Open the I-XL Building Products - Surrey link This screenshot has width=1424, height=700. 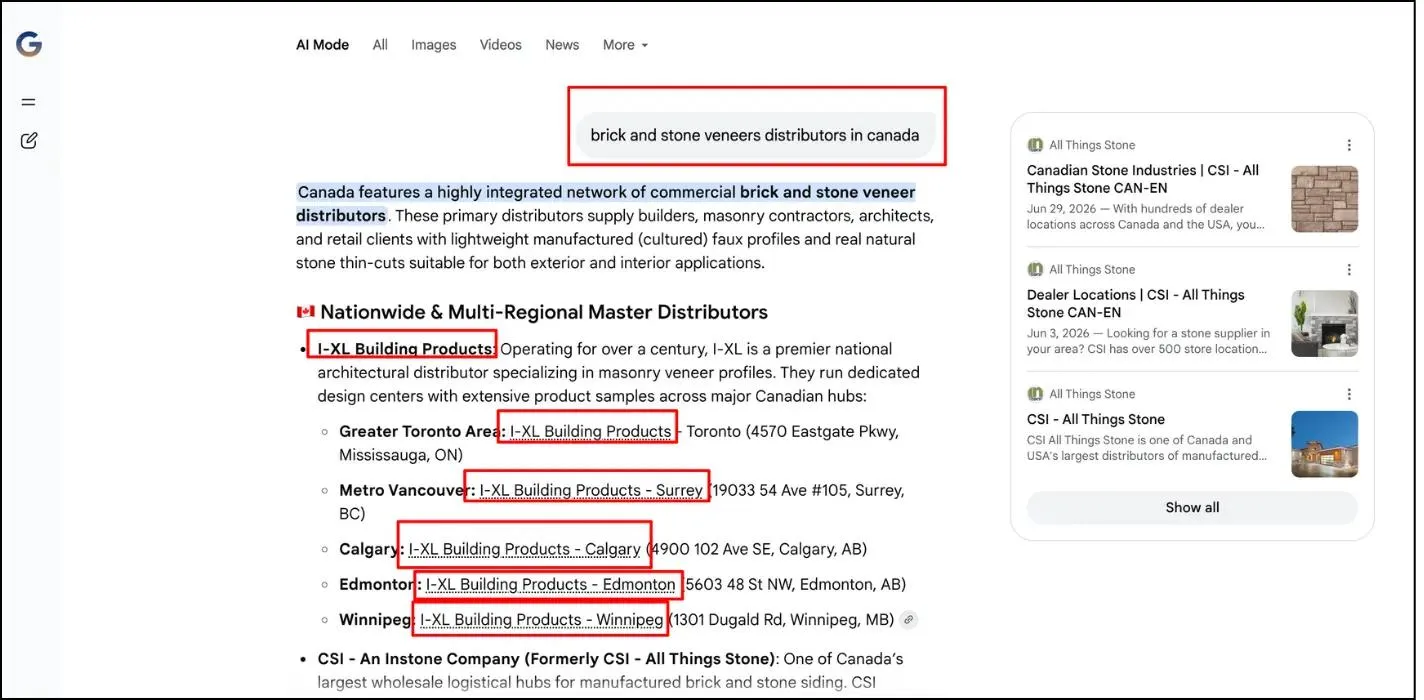pos(591,490)
